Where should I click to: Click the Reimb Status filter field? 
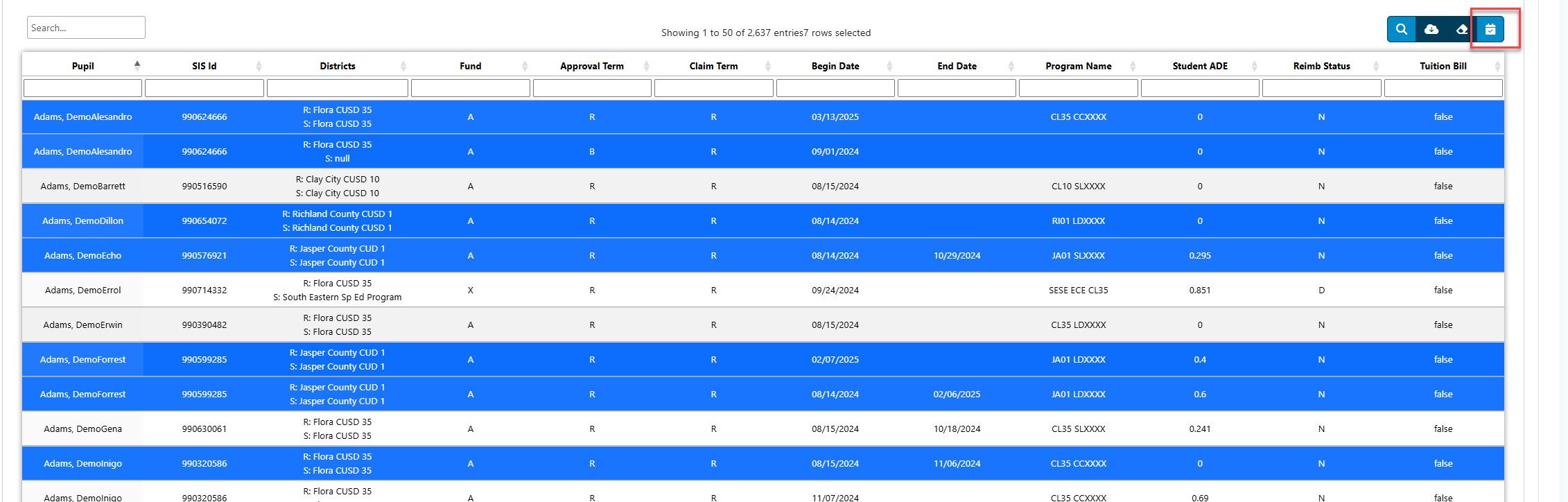pos(1322,88)
